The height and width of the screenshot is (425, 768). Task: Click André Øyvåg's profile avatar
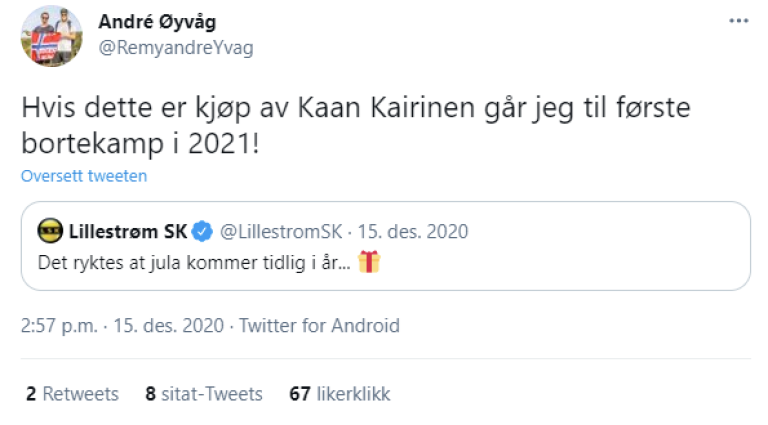(x=52, y=36)
